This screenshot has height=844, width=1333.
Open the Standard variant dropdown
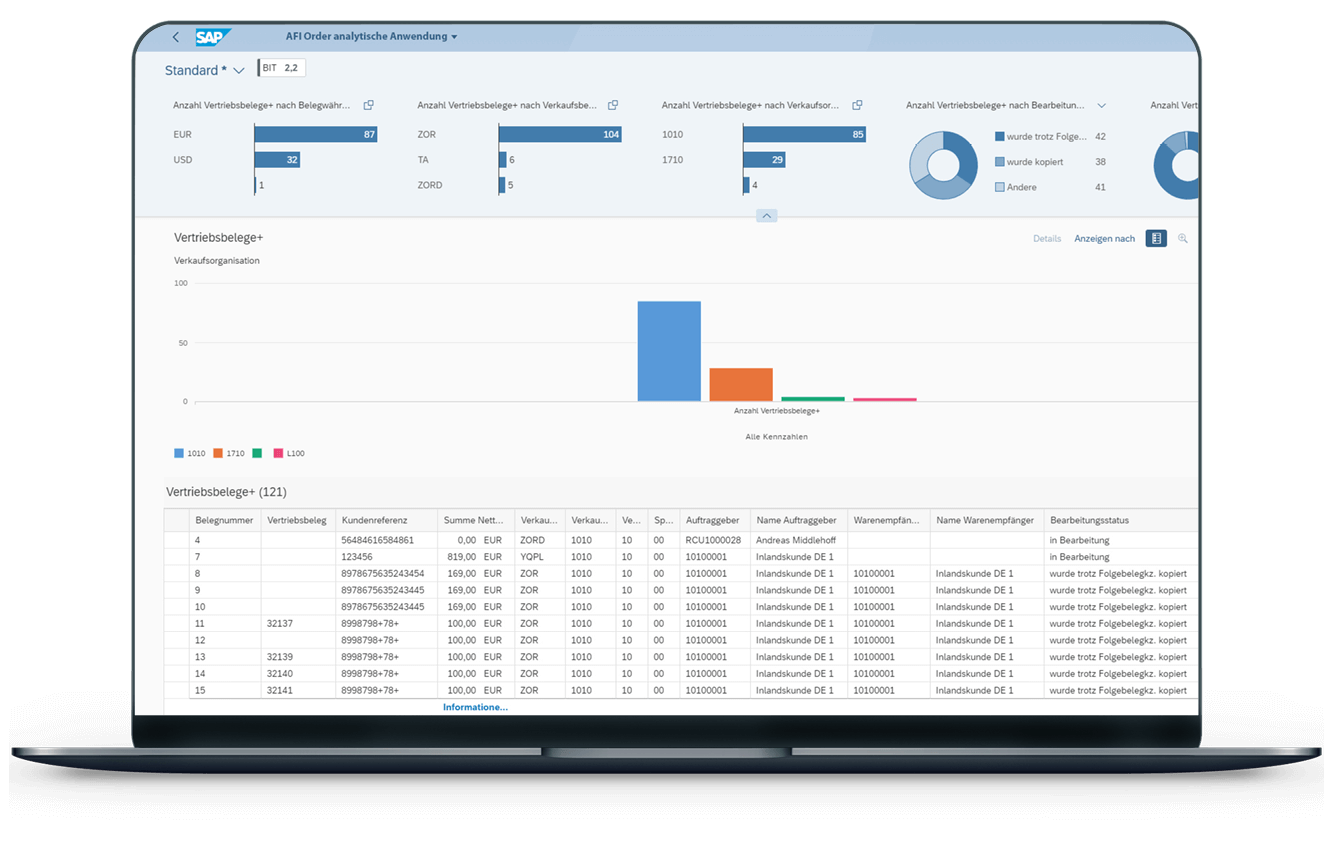pyautogui.click(x=205, y=71)
